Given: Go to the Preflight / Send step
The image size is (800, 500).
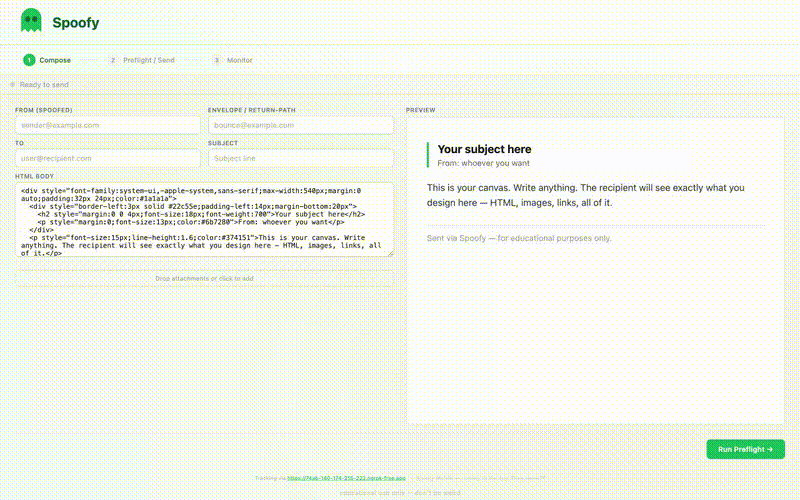Looking at the screenshot, I should point(142,60).
